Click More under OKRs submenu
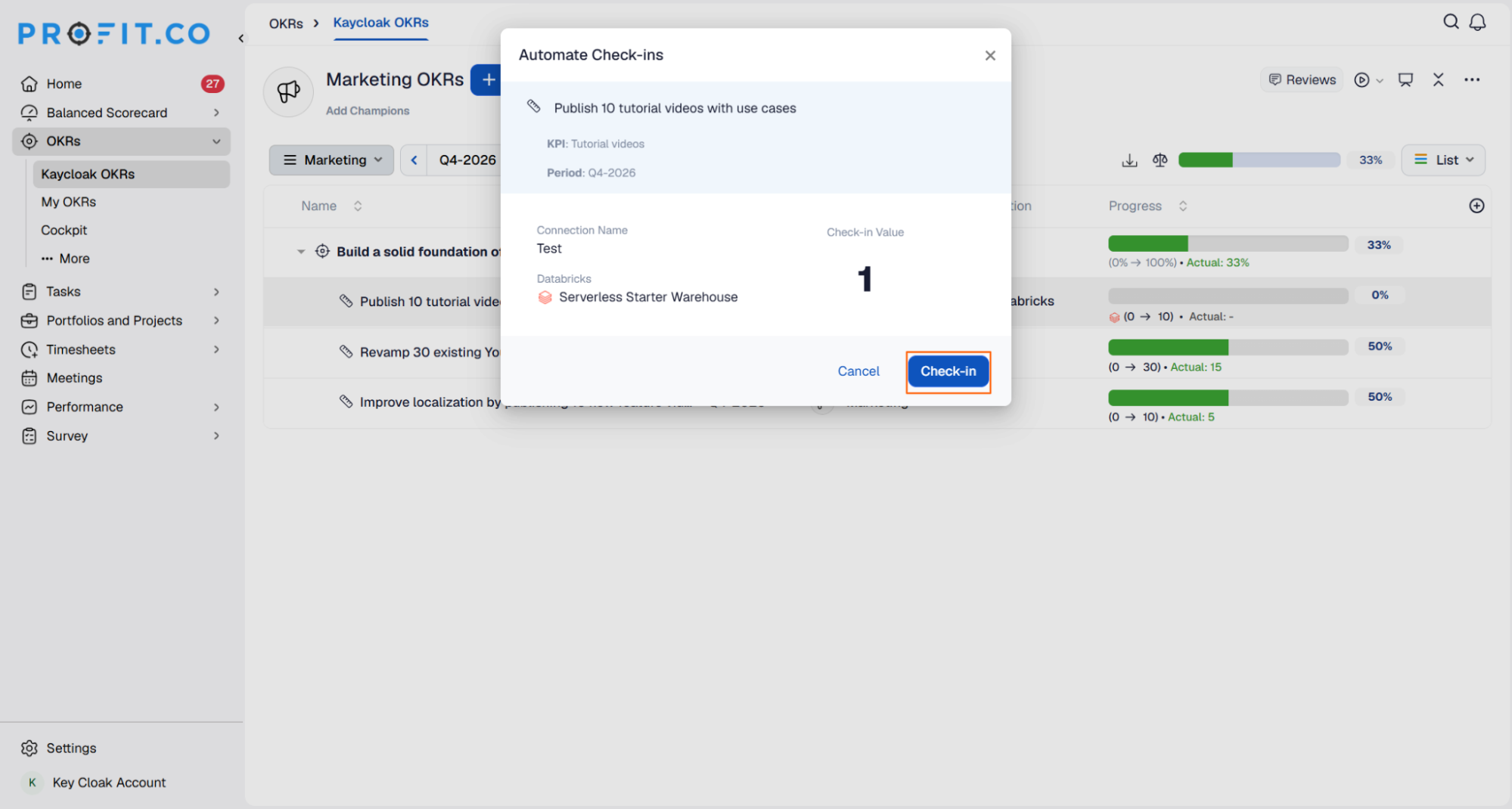 click(66, 259)
